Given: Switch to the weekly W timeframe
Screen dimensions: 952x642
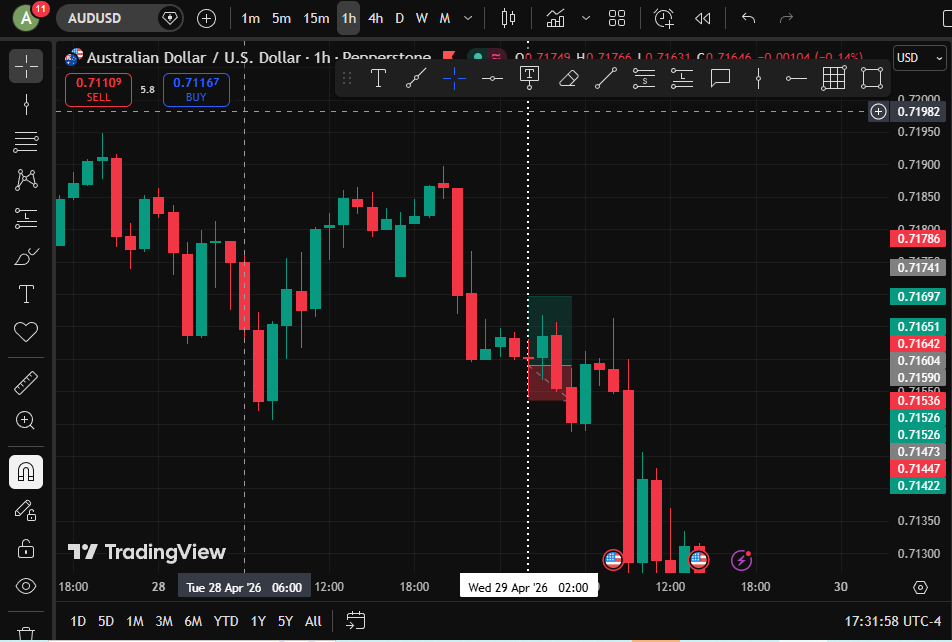Looking at the screenshot, I should pos(422,18).
